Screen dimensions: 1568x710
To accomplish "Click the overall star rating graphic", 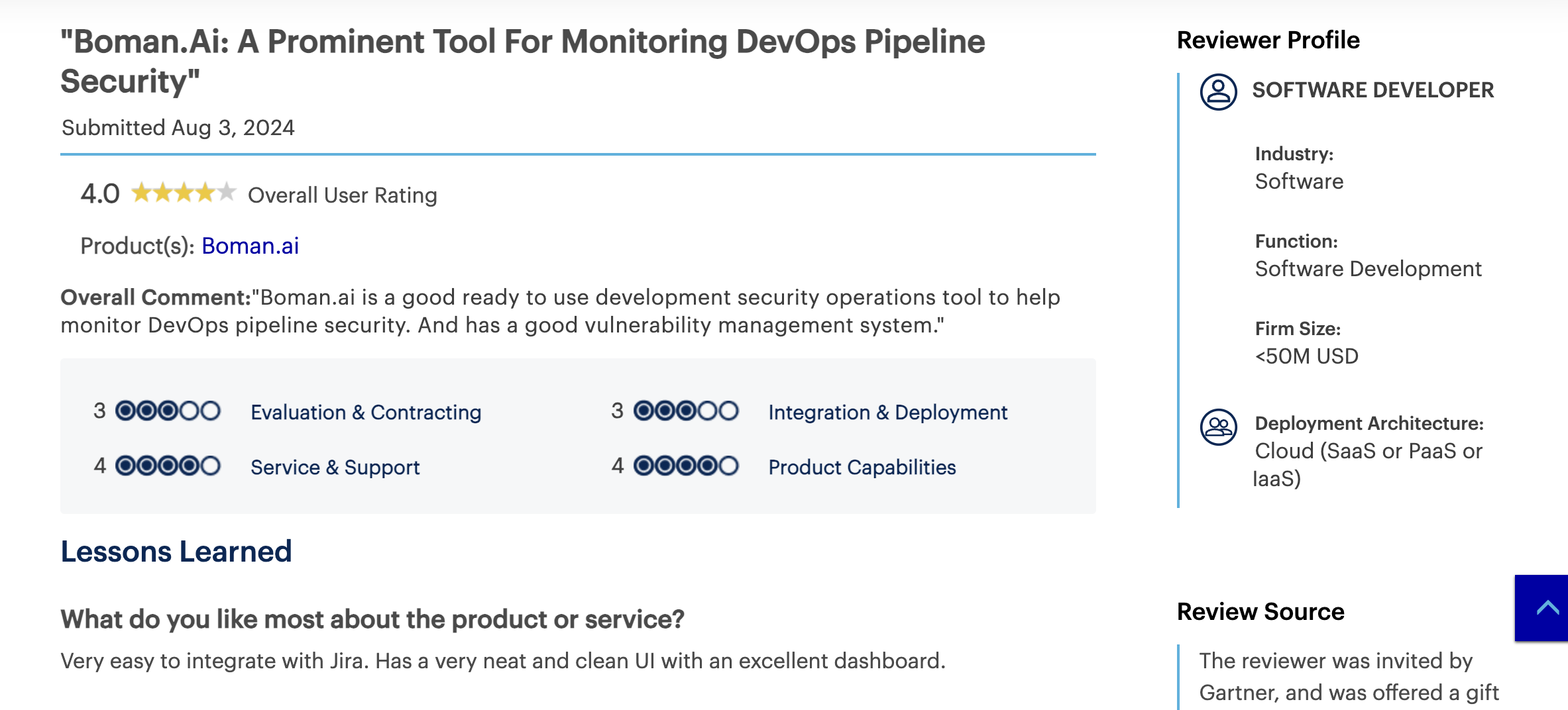I will [x=184, y=193].
